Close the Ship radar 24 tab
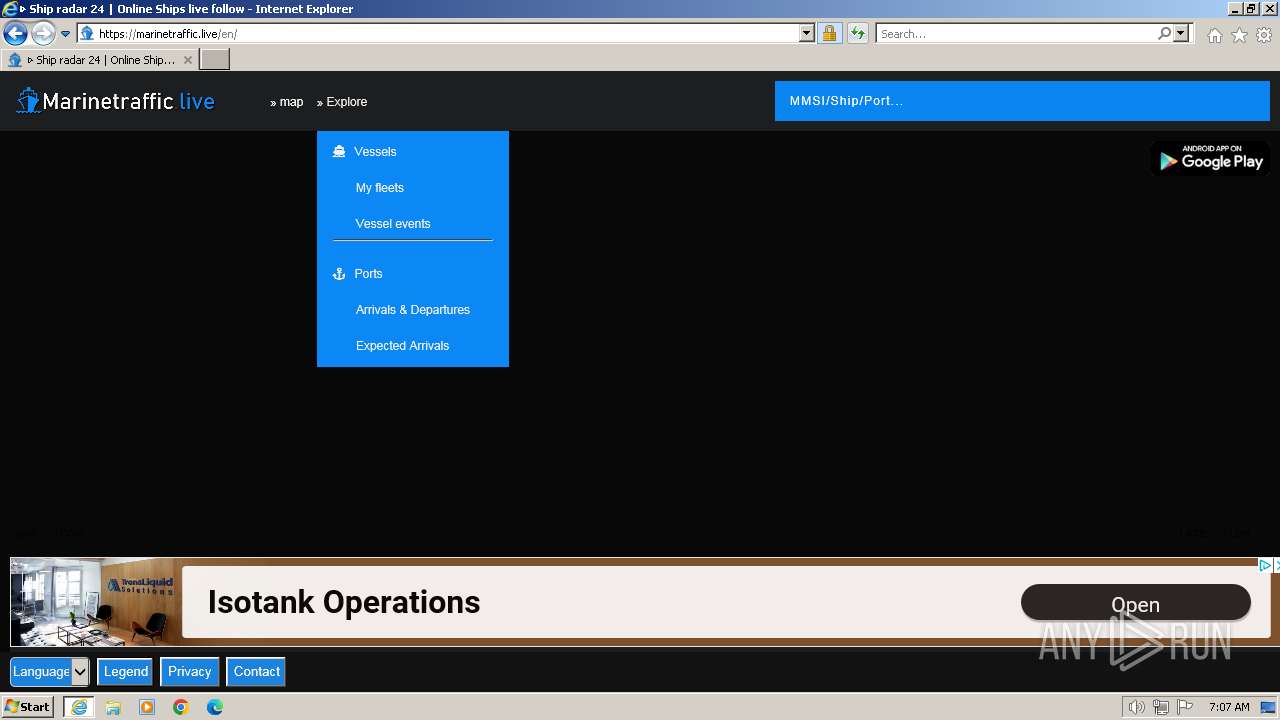Screen dimensions: 1280x720 click(187, 60)
